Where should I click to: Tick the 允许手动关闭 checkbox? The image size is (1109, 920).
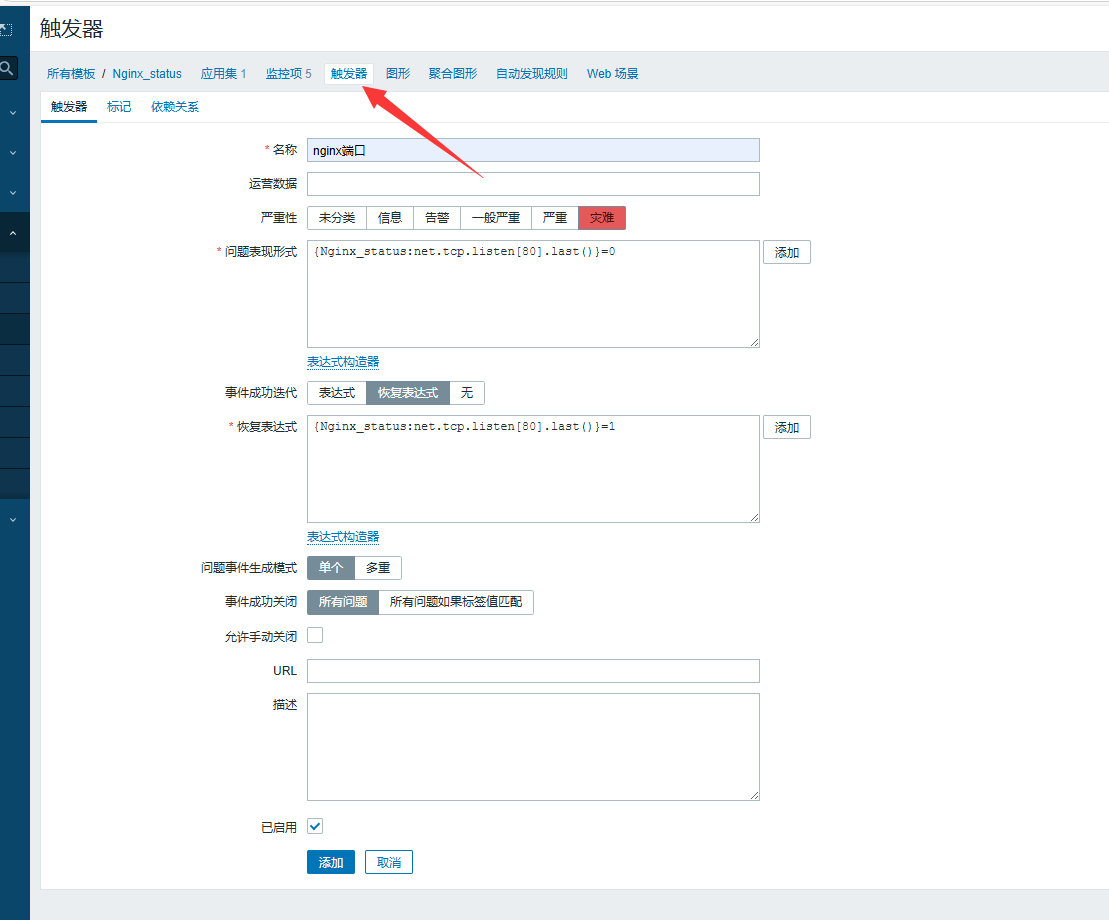coord(315,635)
